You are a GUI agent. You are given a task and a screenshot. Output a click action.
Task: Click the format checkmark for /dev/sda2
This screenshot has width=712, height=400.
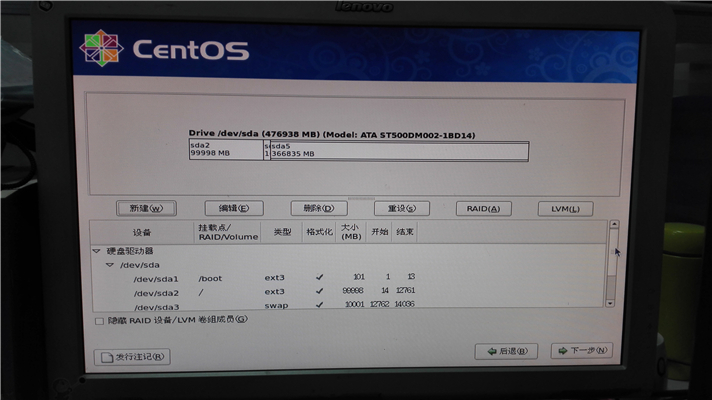point(320,291)
